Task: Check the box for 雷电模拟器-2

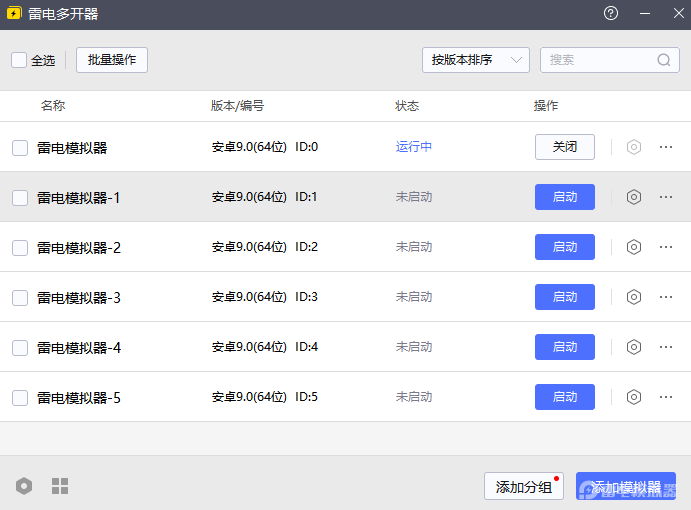Action: pyautogui.click(x=20, y=248)
